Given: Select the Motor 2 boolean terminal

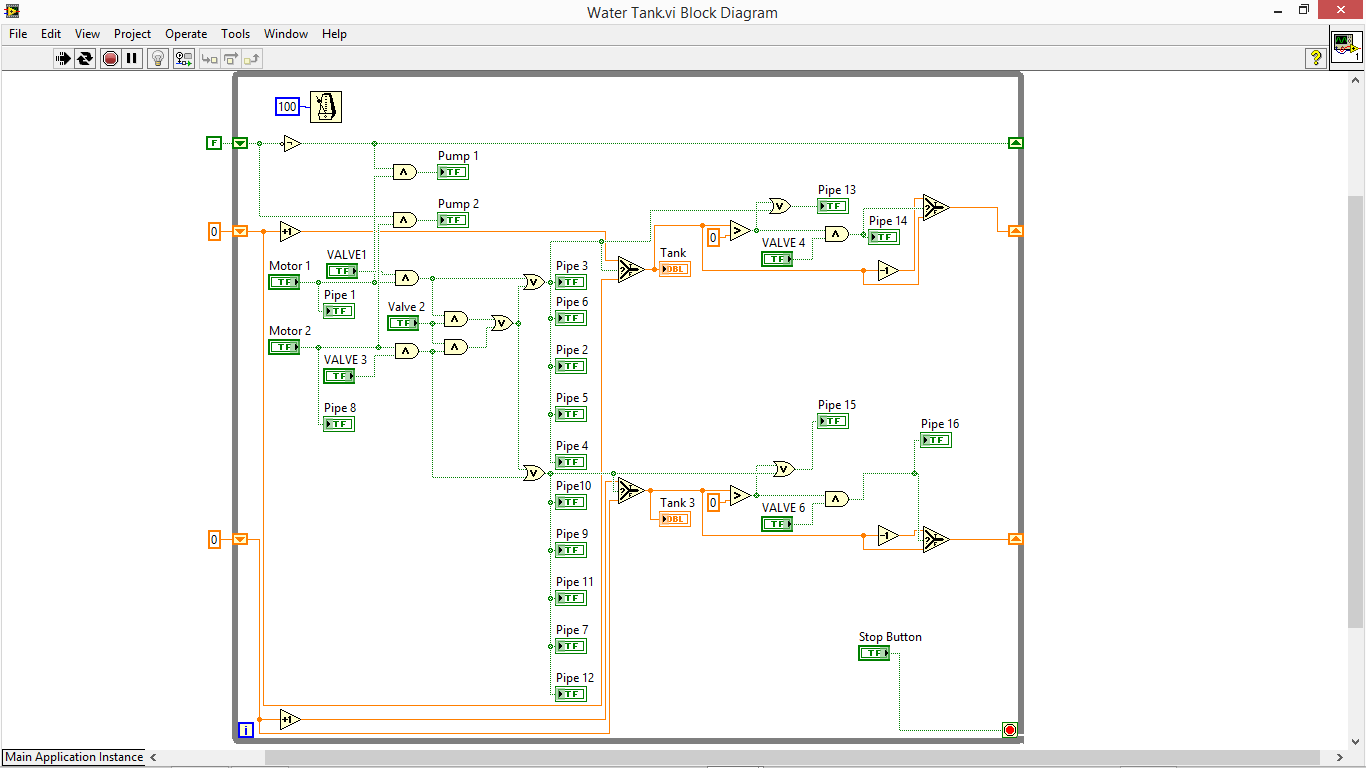Looking at the screenshot, I should tap(284, 347).
